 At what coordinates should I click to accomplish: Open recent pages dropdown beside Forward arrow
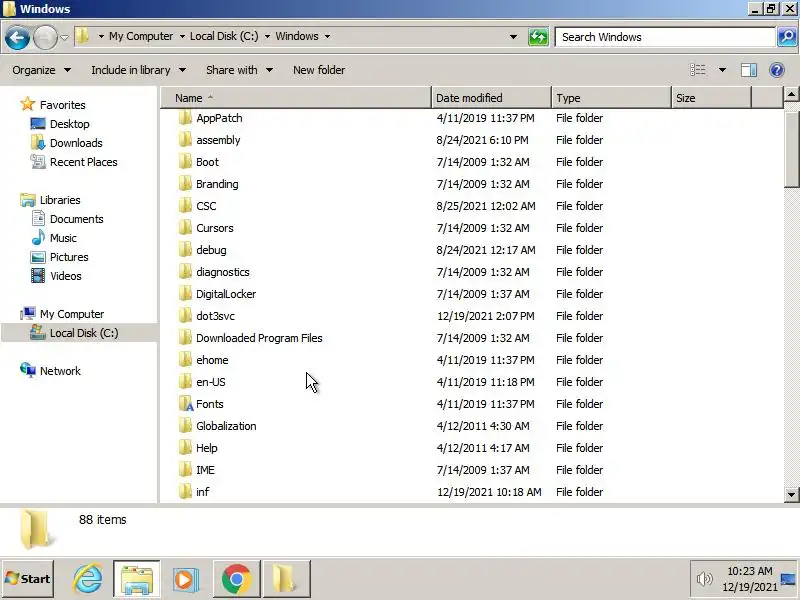64,37
